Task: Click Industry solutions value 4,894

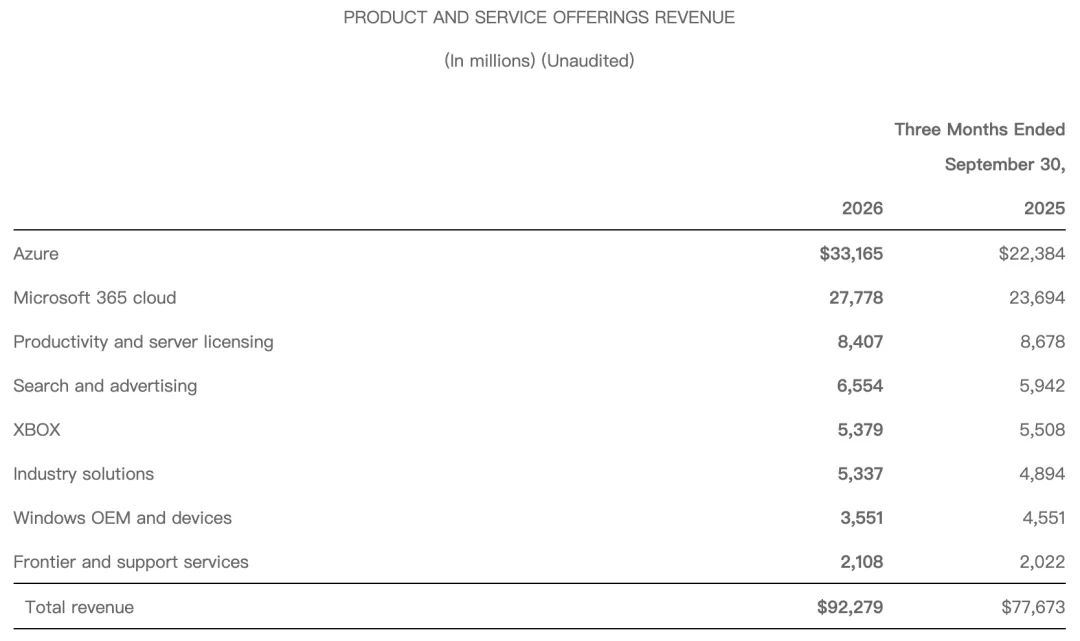Action: click(x=1042, y=474)
